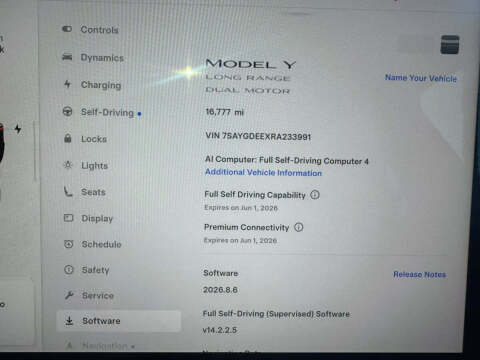Click the Name Your Vehicle link

point(421,78)
